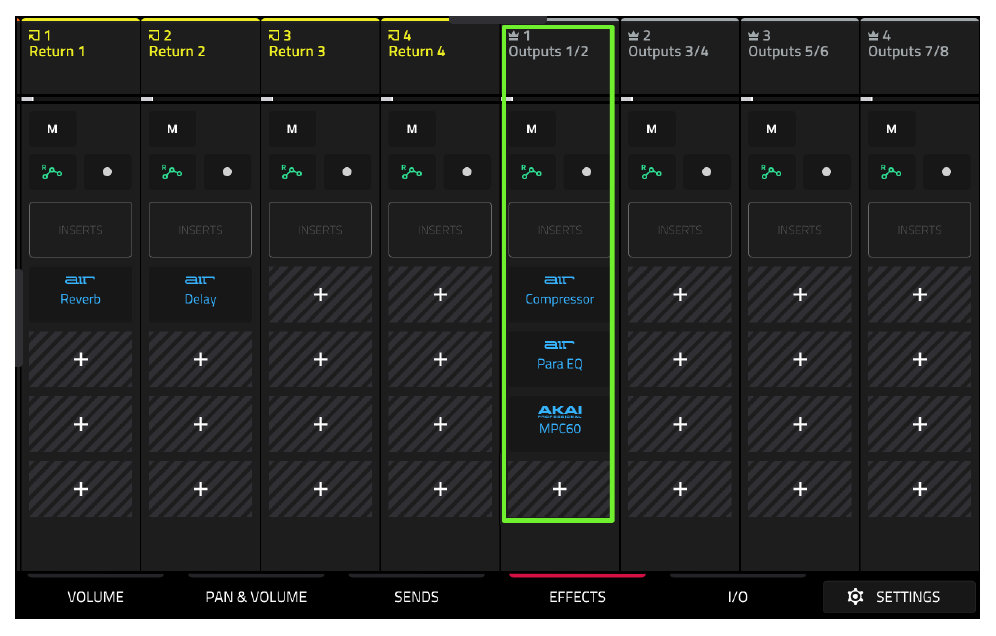Add effect to Return 1 second insert slot
Screen dimensions: 996x636
point(81,359)
